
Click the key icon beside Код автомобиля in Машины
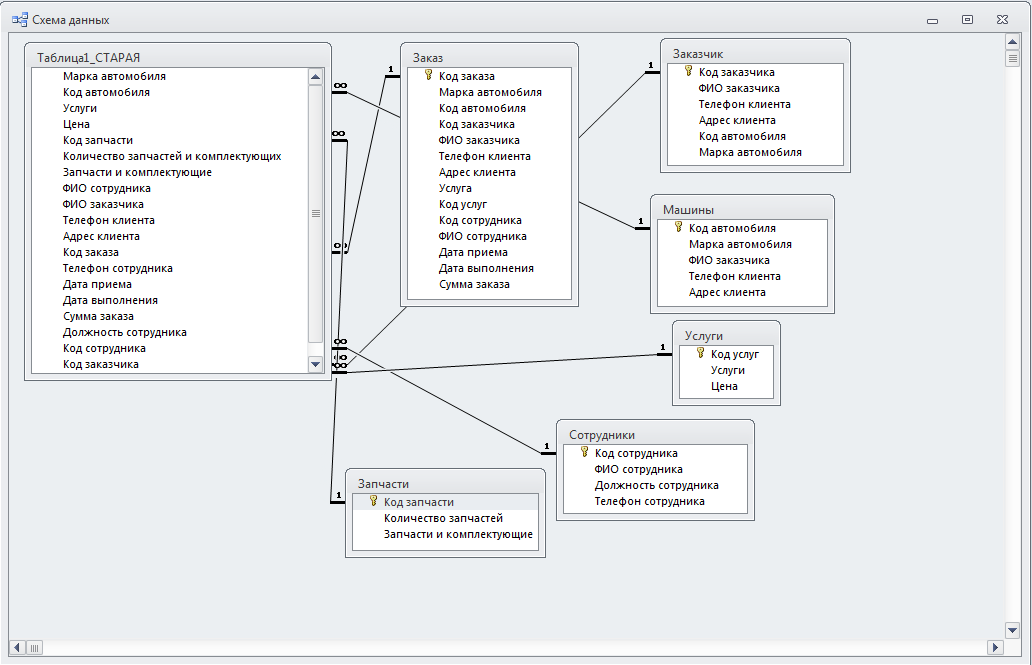(679, 227)
